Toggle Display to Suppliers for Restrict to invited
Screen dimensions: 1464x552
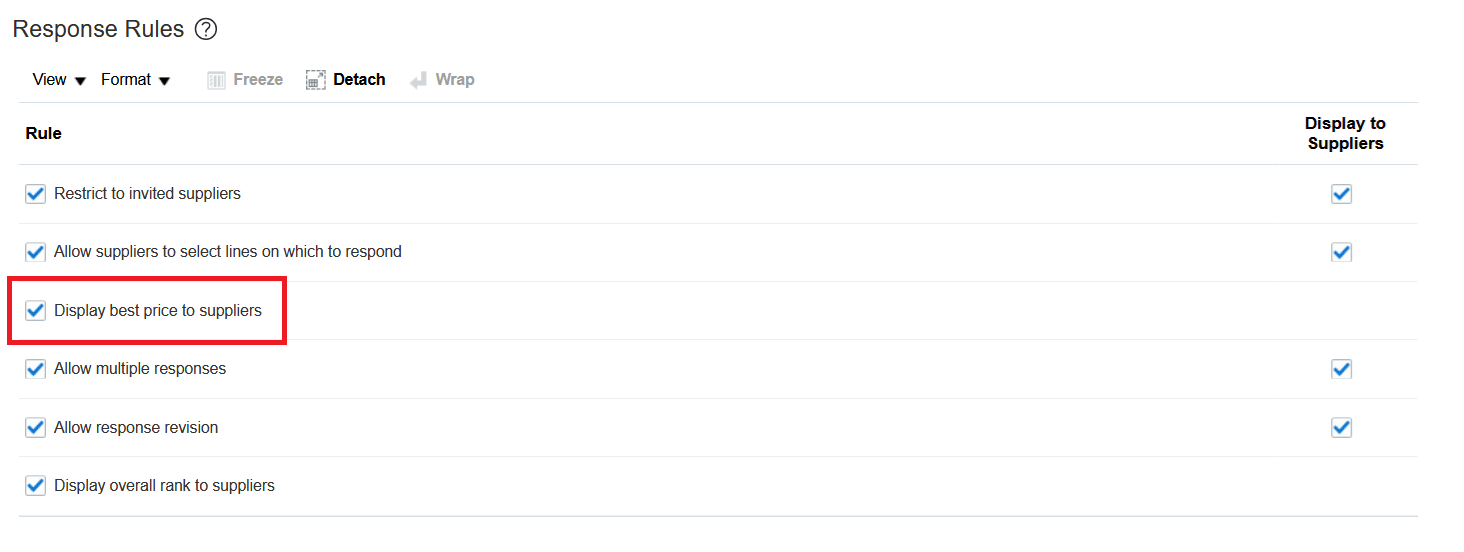1342,194
